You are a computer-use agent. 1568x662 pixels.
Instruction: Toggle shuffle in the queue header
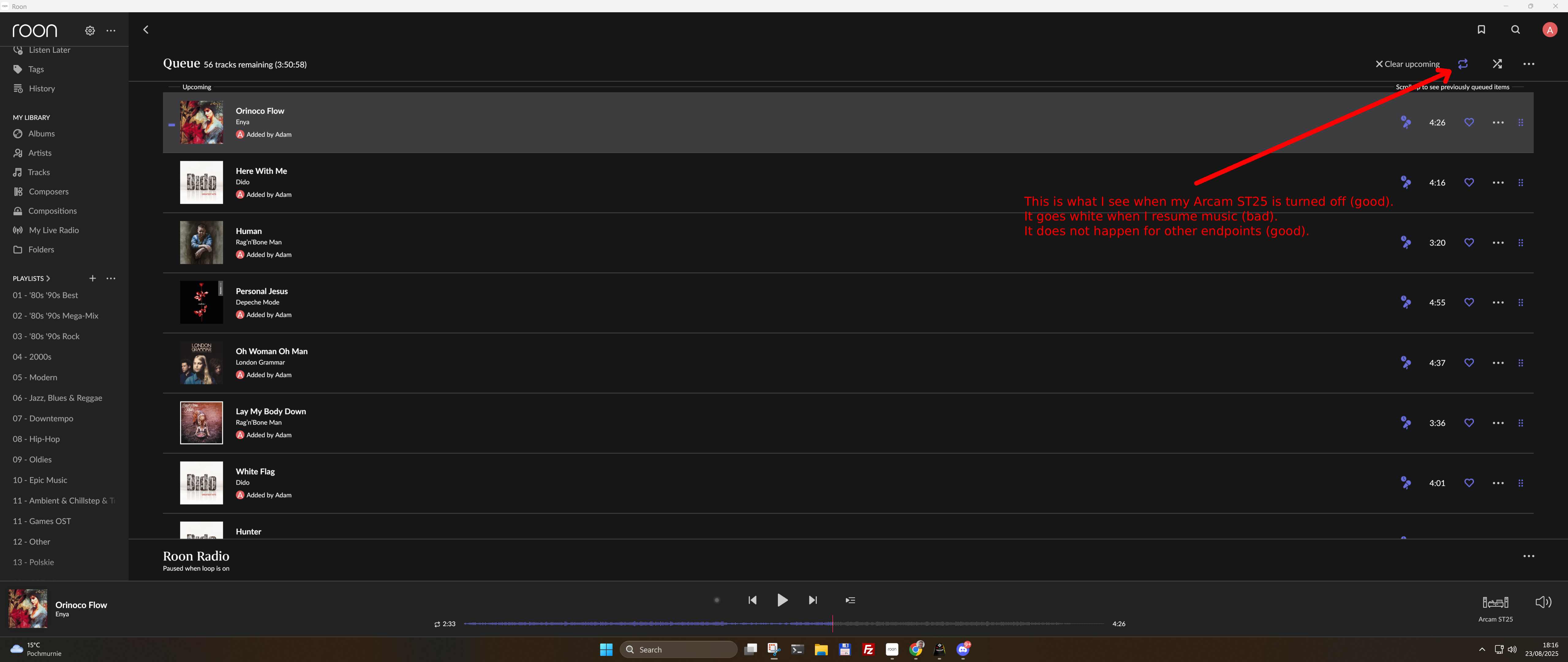click(x=1497, y=64)
